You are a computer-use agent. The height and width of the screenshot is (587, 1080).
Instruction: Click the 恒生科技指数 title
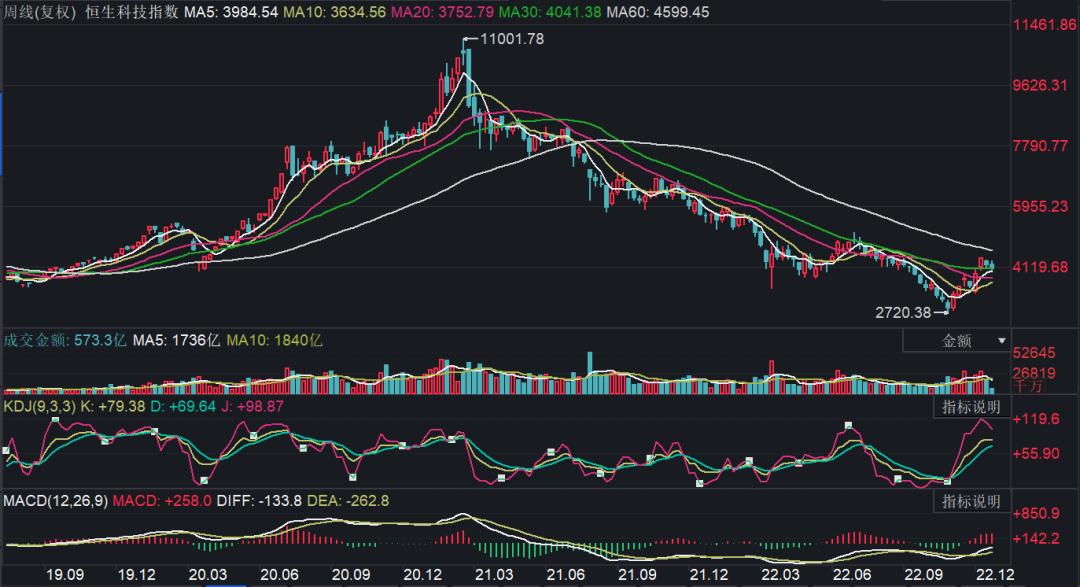(132, 12)
